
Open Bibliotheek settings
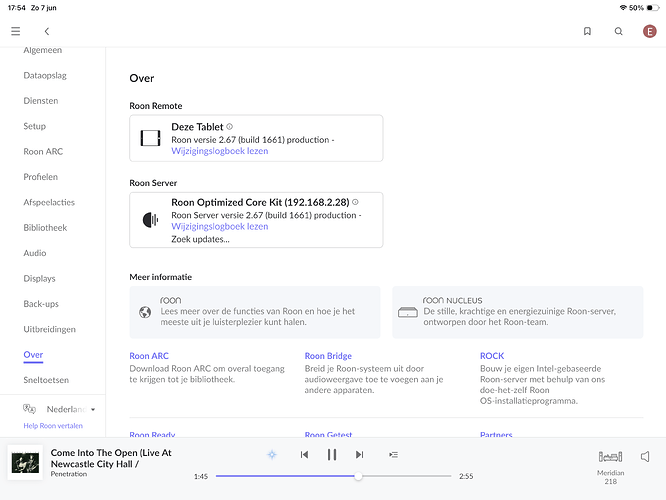(x=45, y=228)
